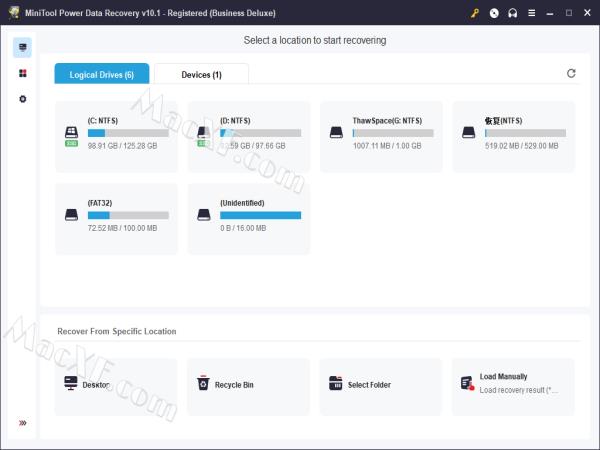600x450 pixels.
Task: Click the ThawSpace drive usage bar
Action: 393,133
